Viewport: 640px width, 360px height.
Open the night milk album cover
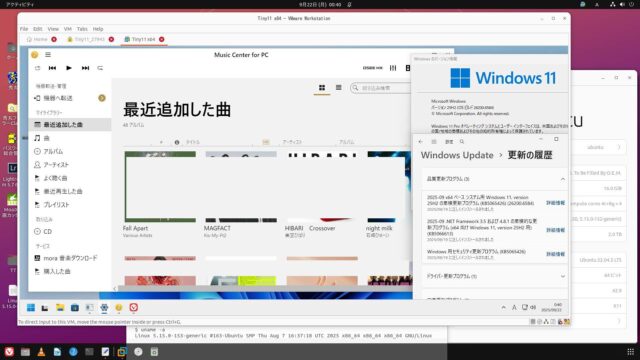[x=388, y=187]
